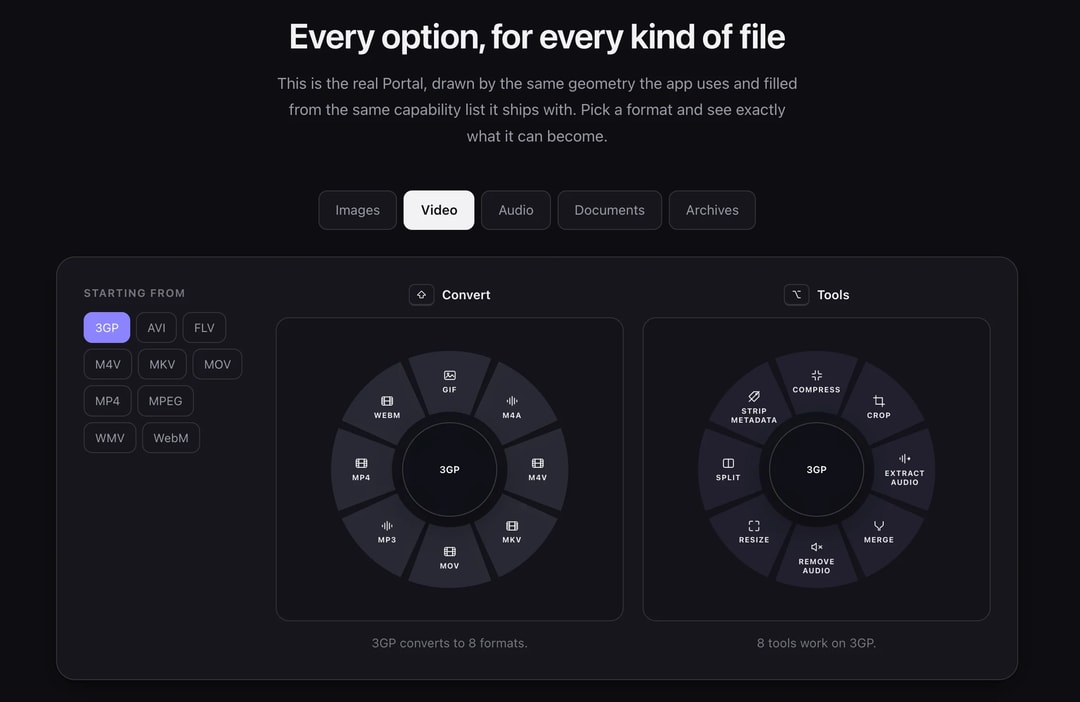Click "3GP converts to 8 formats." caption
Image resolution: width=1080 pixels, height=702 pixels.
[449, 643]
